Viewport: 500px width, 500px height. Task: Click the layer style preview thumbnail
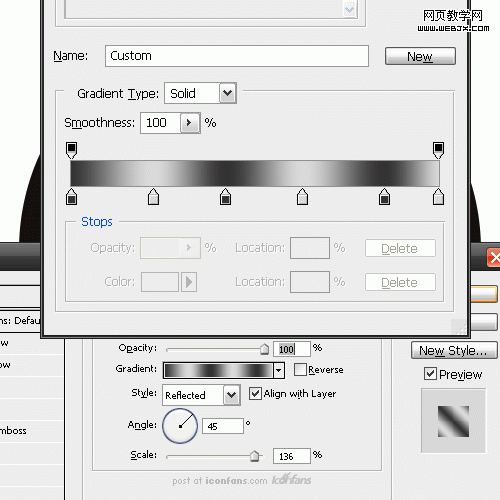453,421
